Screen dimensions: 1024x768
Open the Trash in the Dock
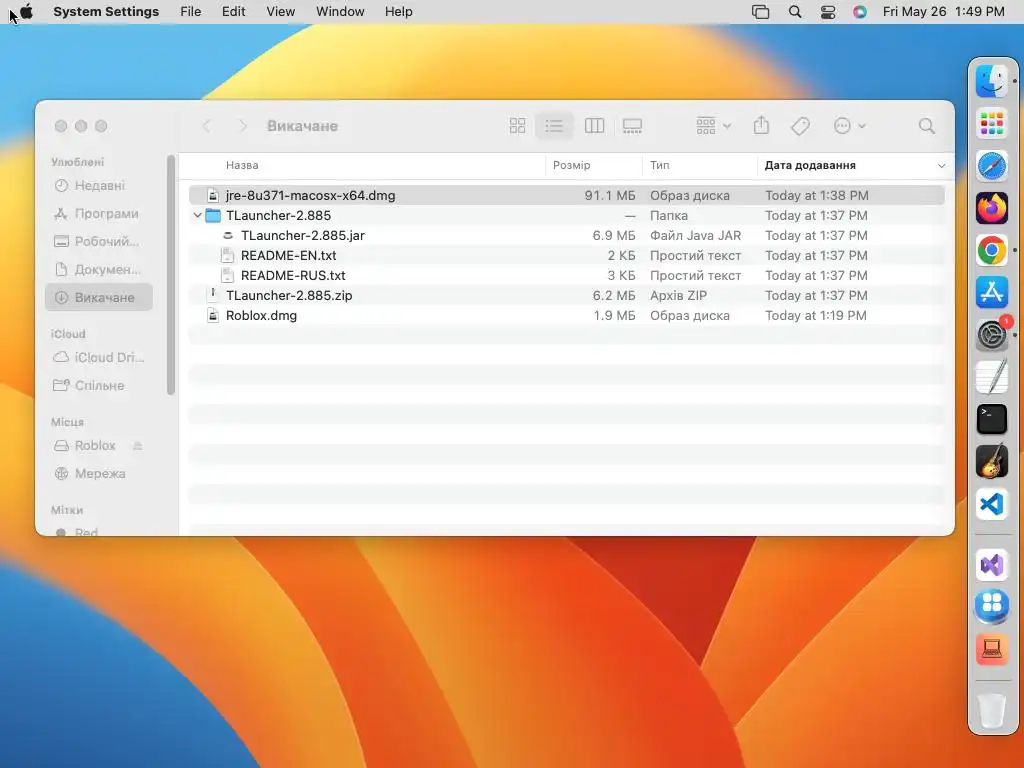pyautogui.click(x=992, y=710)
